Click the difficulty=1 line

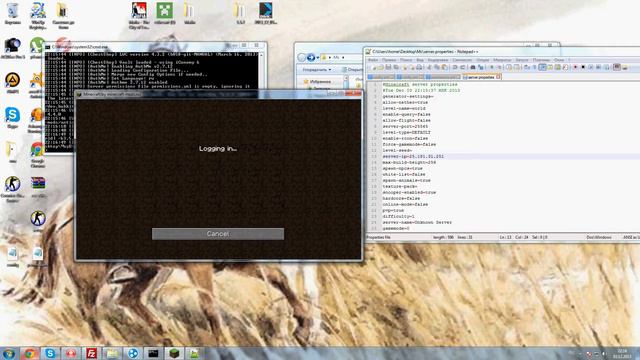[398, 216]
